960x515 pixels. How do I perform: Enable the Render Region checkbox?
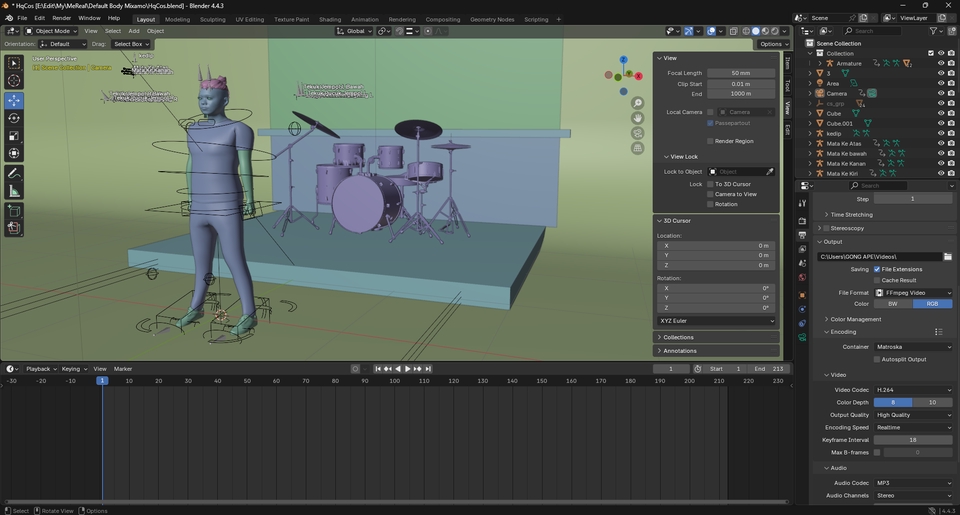(x=711, y=141)
